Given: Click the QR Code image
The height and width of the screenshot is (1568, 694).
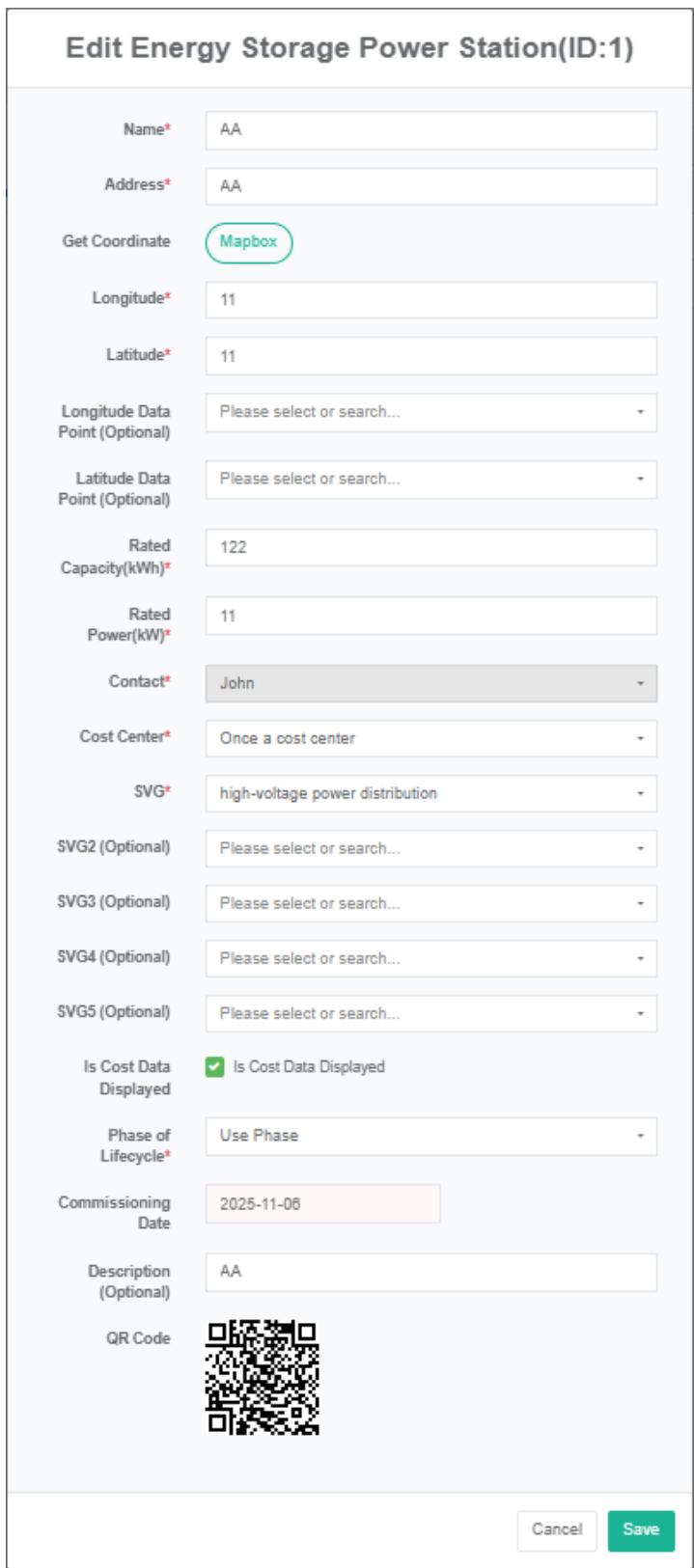Looking at the screenshot, I should pyautogui.click(x=263, y=1377).
